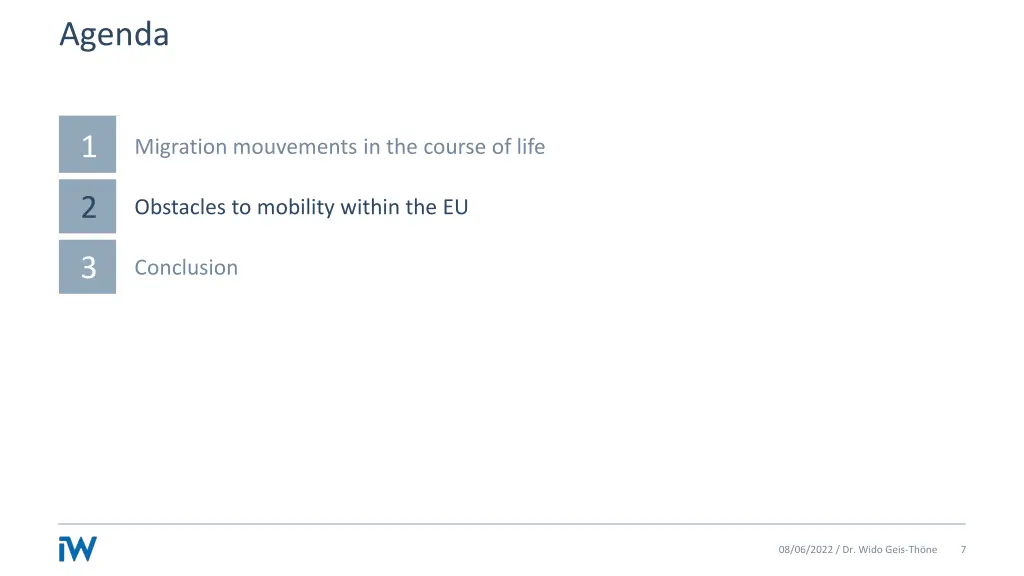Click the word Agenda's letter A
The width and height of the screenshot is (1024, 576).
click(69, 34)
